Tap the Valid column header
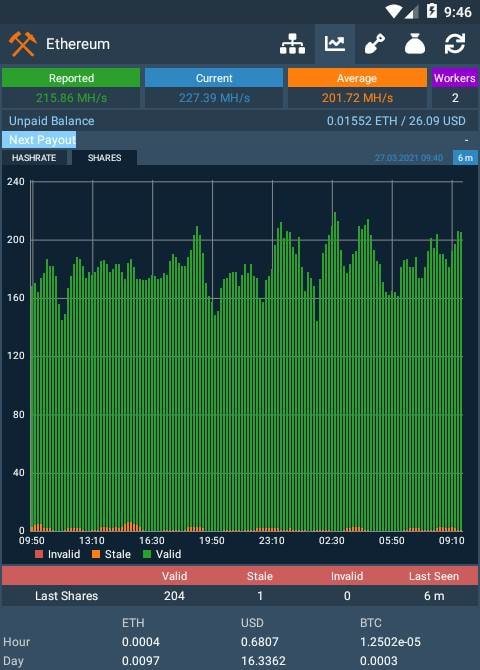480x670 pixels. pos(174,576)
